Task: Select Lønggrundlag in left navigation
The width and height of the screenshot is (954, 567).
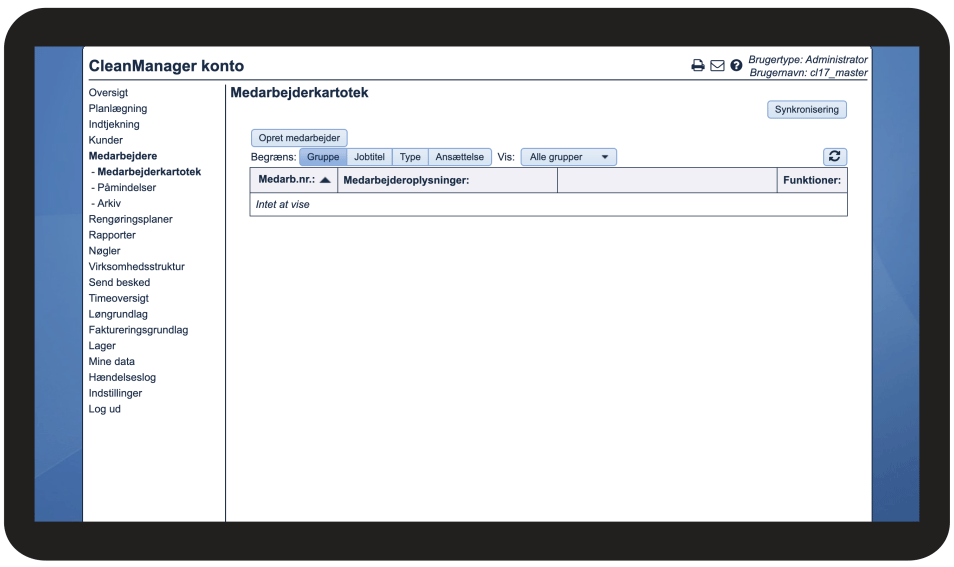Action: point(118,314)
